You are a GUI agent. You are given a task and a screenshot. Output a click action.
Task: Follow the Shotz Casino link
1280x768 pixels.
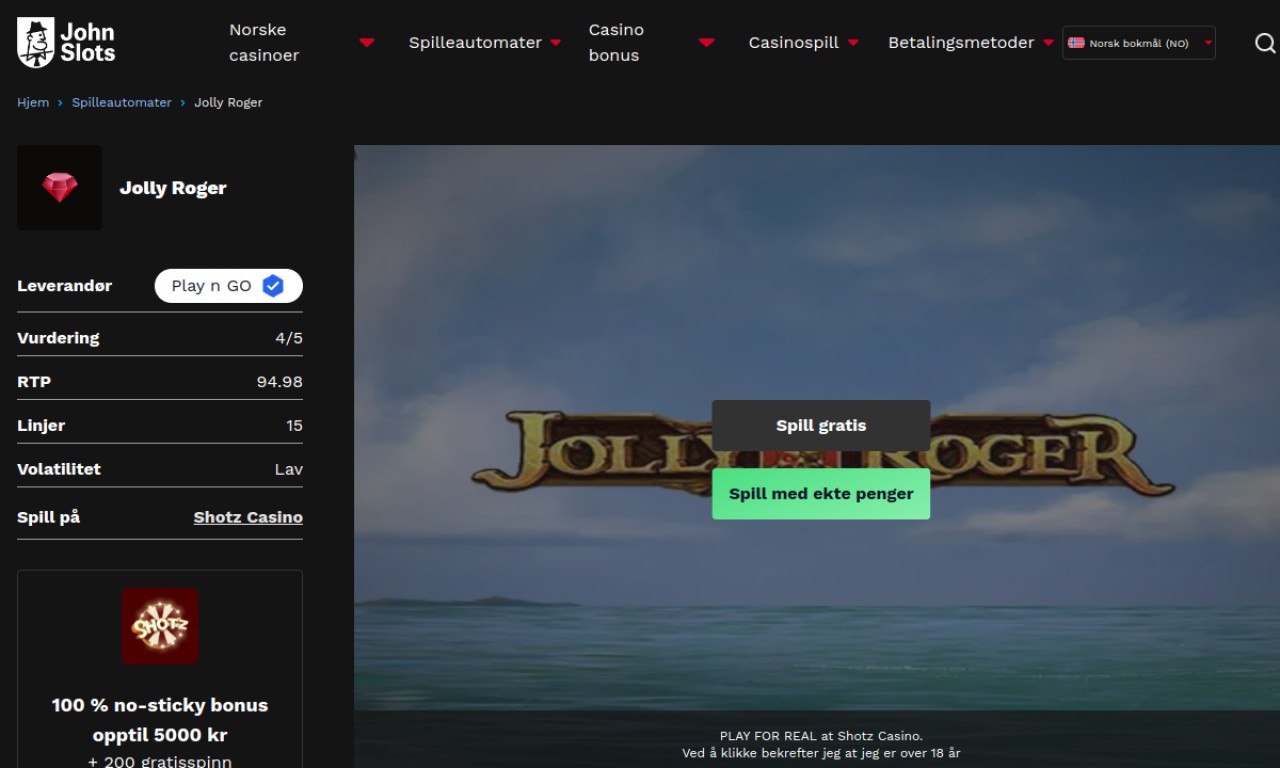248,518
